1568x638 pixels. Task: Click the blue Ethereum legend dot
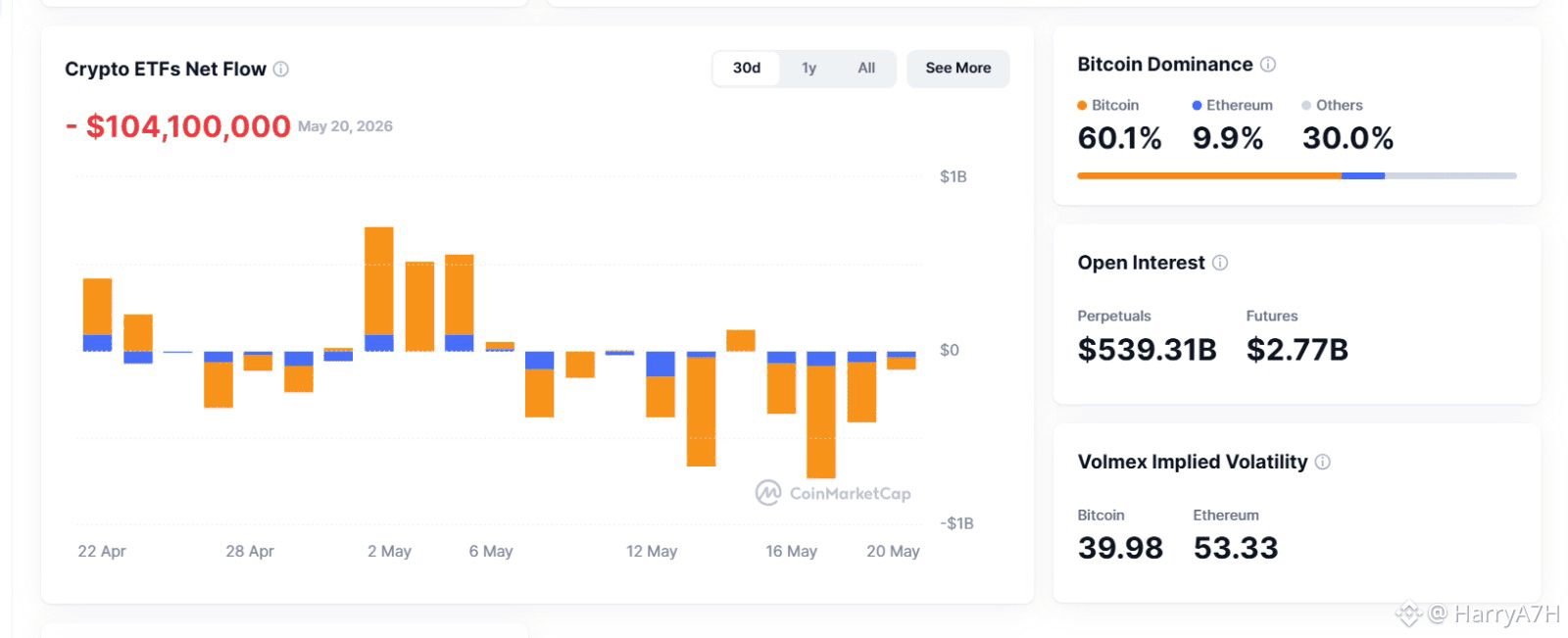(1197, 105)
